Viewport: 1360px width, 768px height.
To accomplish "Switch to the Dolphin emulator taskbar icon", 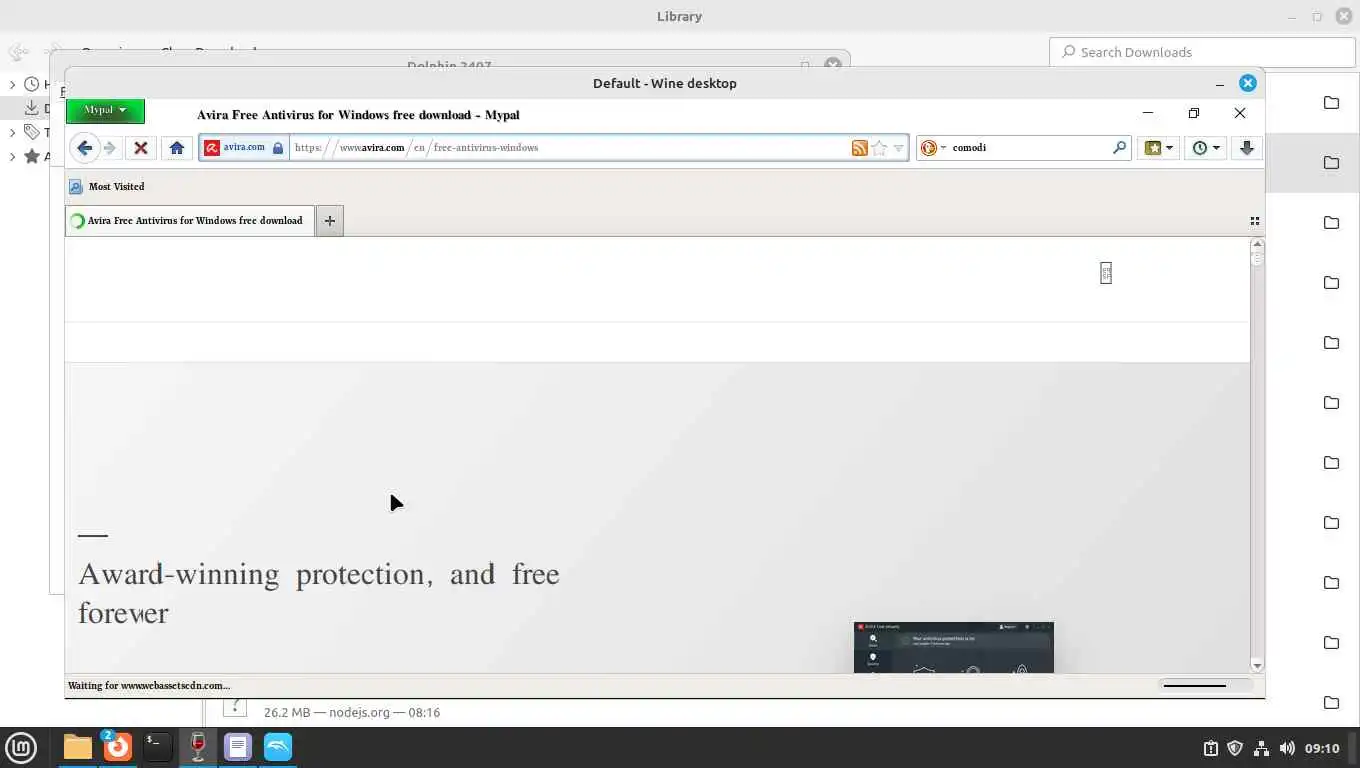I will click(278, 747).
